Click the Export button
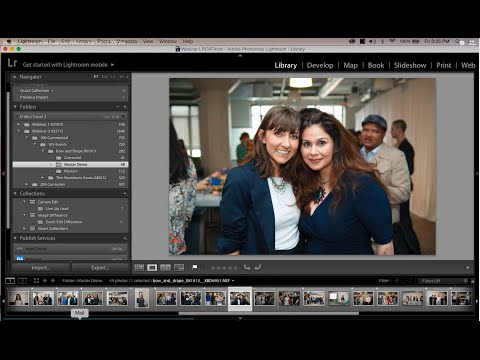Screen dimensions: 480x360 [100, 268]
